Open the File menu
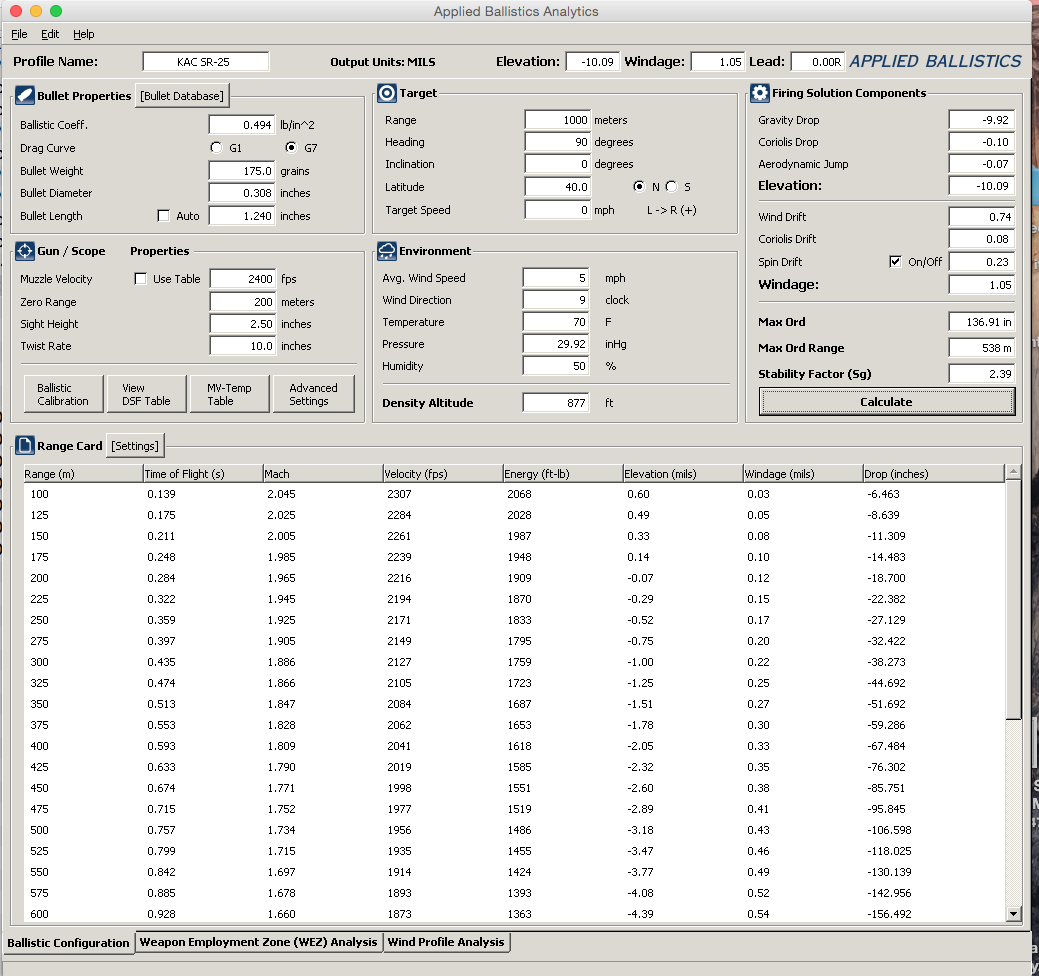This screenshot has width=1039, height=976. (19, 34)
